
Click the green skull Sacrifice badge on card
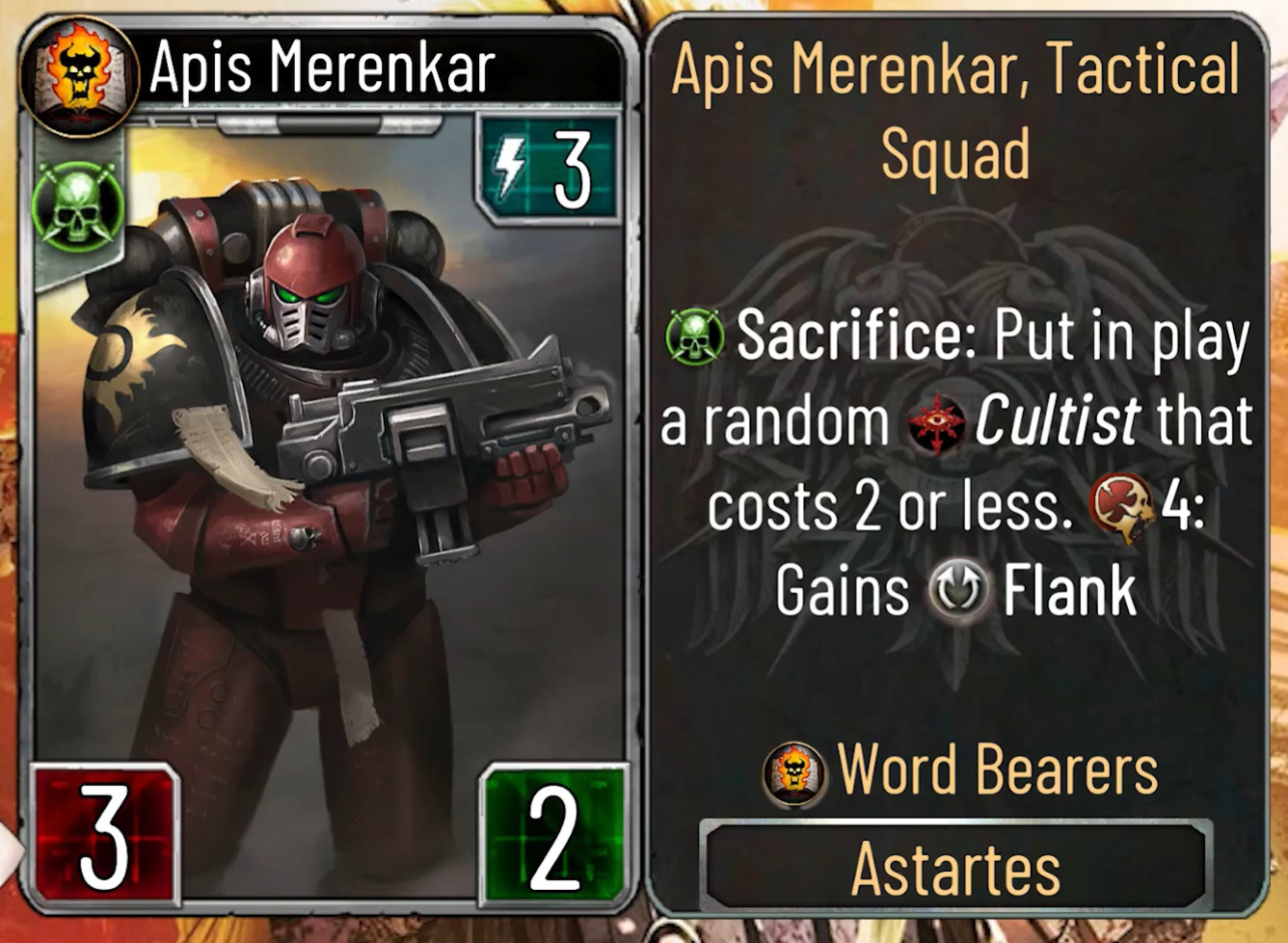[77, 206]
